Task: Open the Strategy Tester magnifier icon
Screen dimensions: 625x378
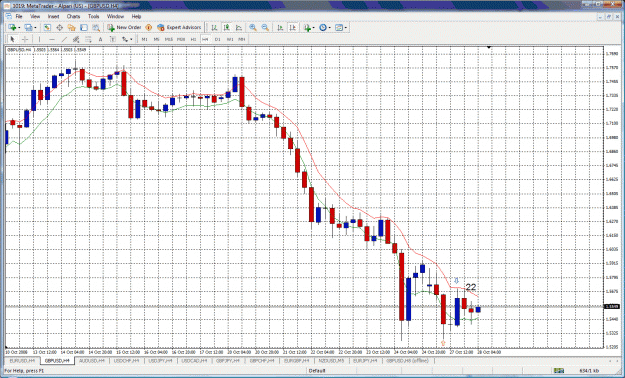Action: (x=96, y=28)
